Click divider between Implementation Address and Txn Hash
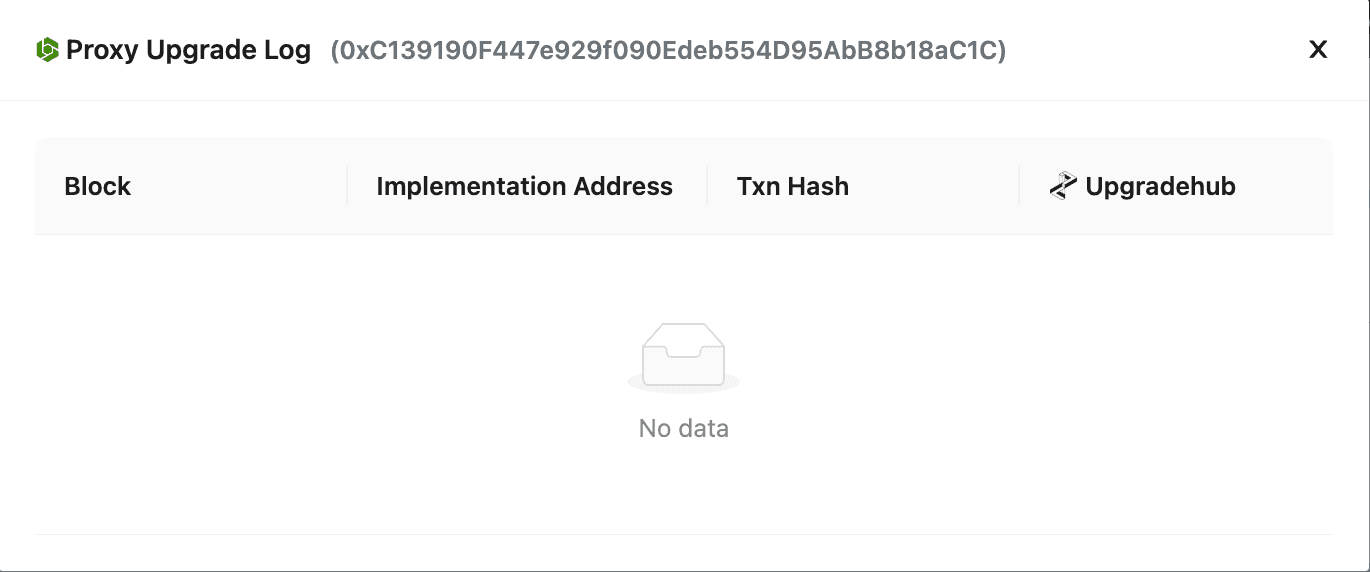The width and height of the screenshot is (1370, 572). point(707,186)
